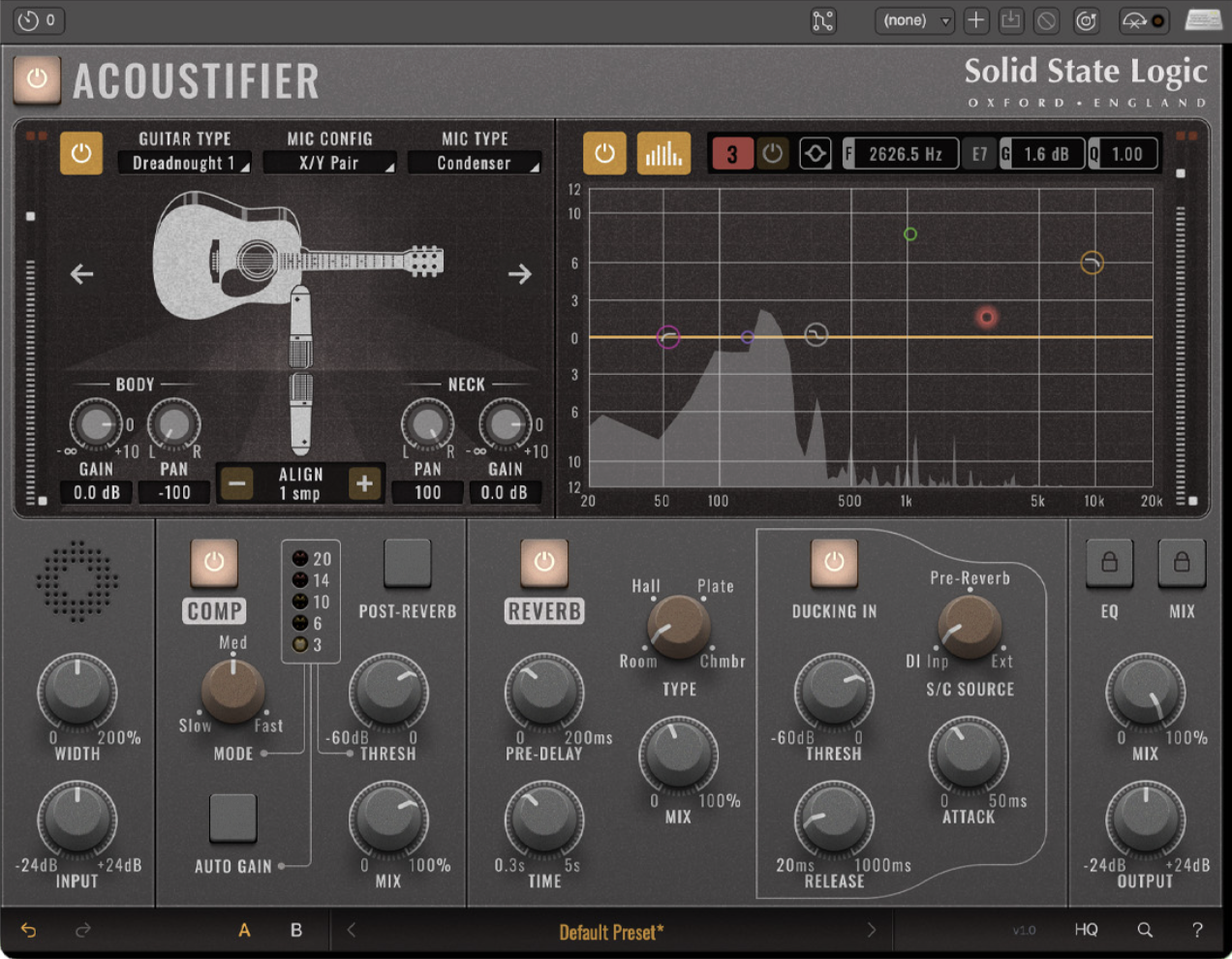The width and height of the screenshot is (1232, 959).
Task: Click the Output gain knob
Action: (x=1146, y=820)
